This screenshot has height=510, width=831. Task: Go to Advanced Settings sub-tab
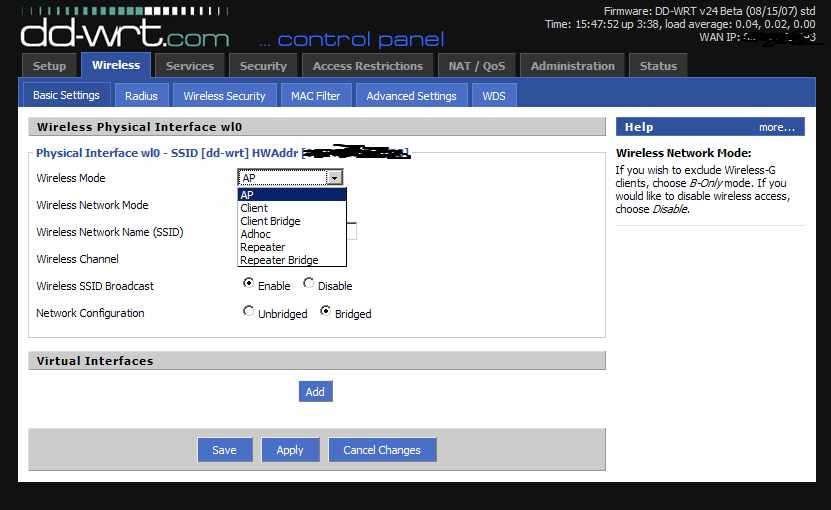[x=411, y=96]
